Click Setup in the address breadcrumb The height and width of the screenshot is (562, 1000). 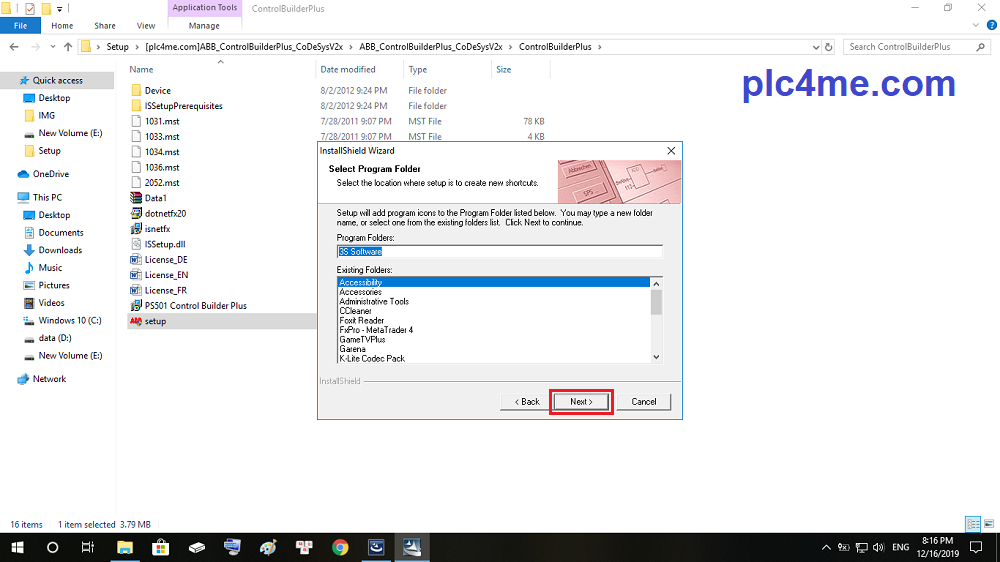(117, 47)
